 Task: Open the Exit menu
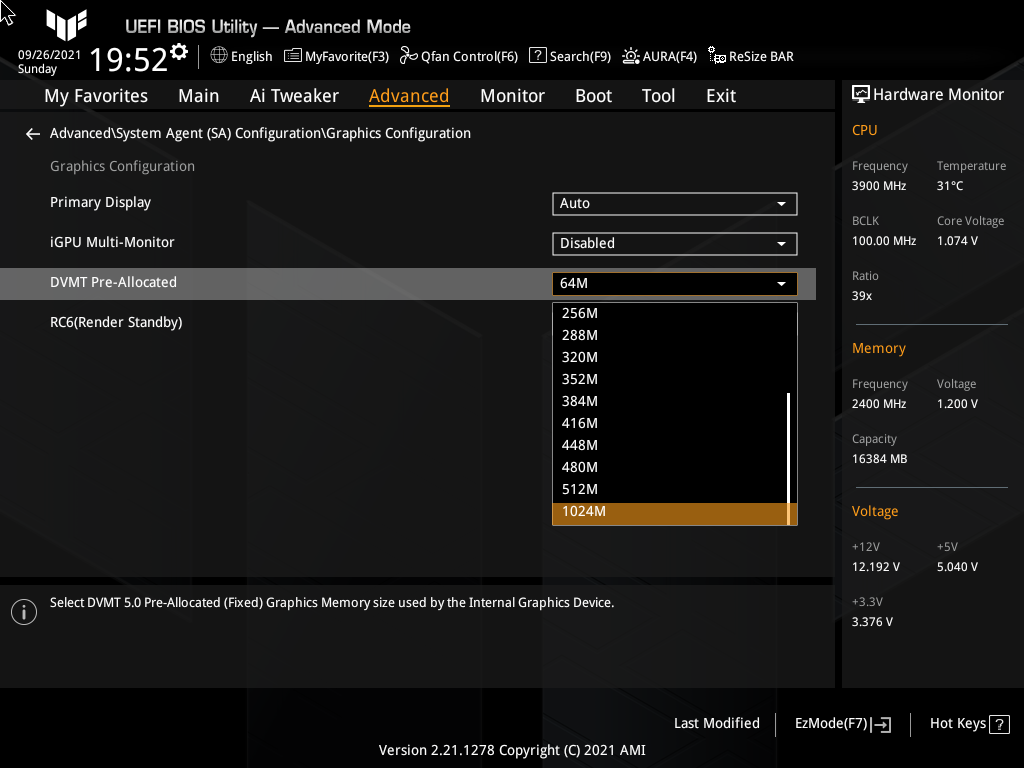(720, 95)
